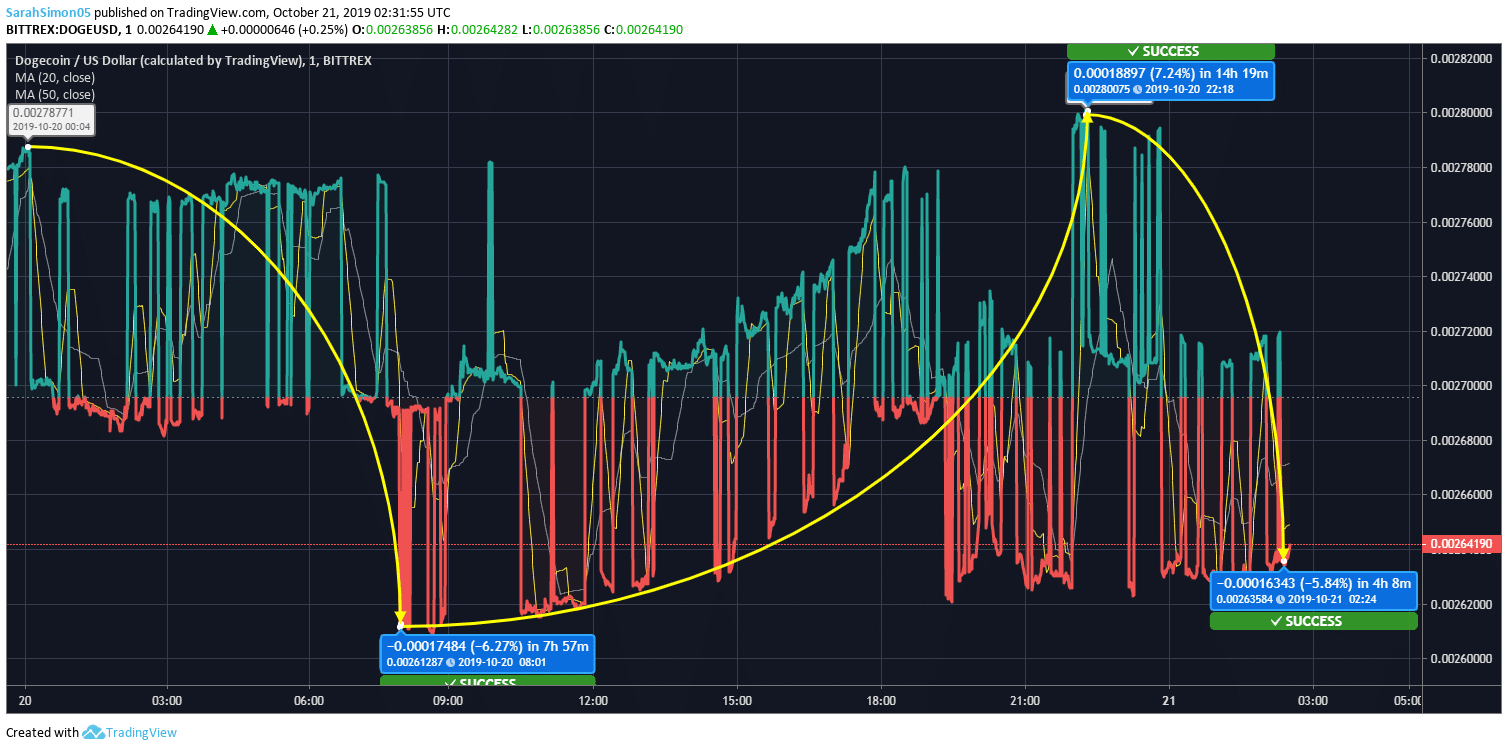The height and width of the screenshot is (750, 1508).
Task: Click the SUCCESS banner below the −6.27% callout
Action: (x=488, y=682)
